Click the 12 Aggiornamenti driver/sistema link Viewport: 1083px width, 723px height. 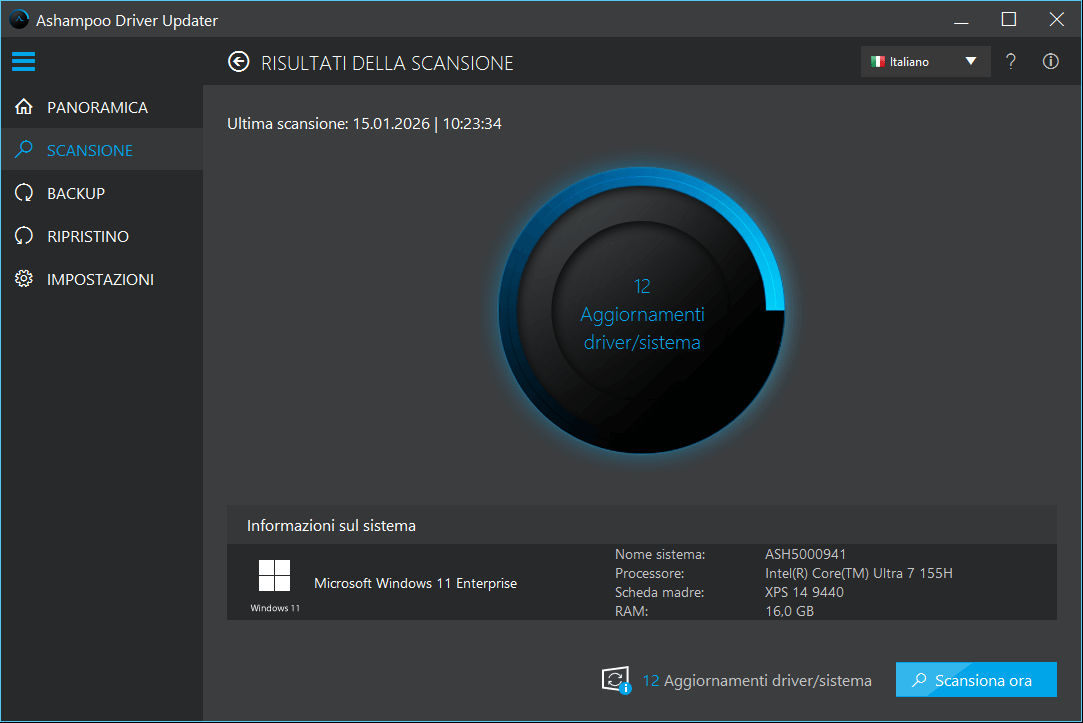point(756,680)
